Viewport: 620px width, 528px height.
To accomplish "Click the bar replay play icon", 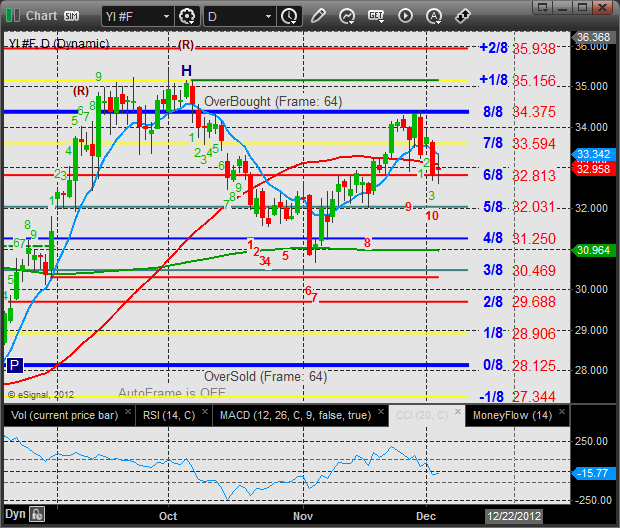I will (x=405, y=16).
